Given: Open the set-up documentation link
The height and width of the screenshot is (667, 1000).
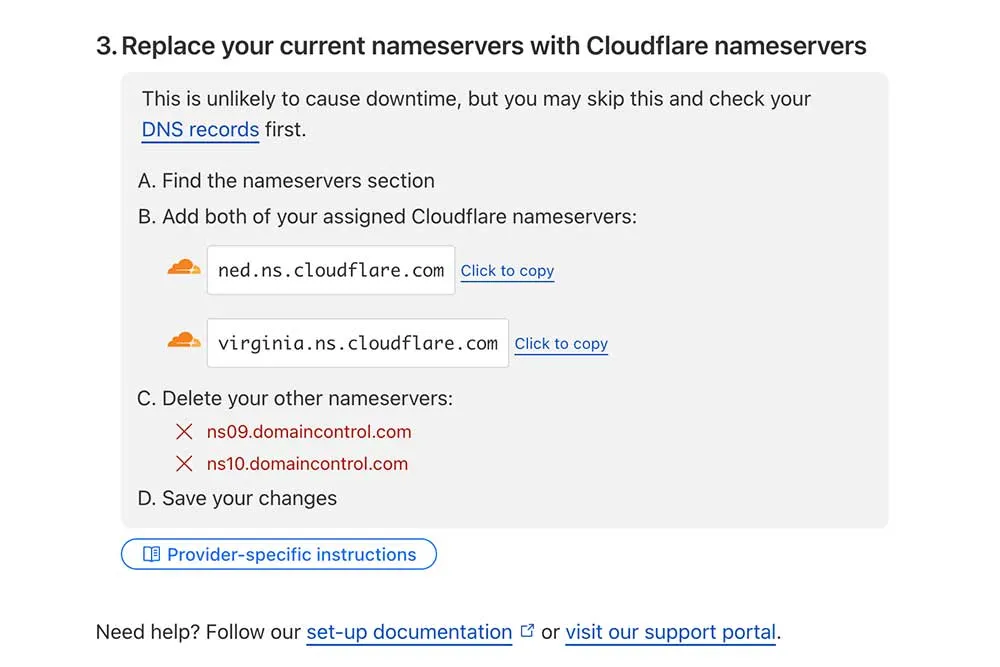Looking at the screenshot, I should coord(408,632).
